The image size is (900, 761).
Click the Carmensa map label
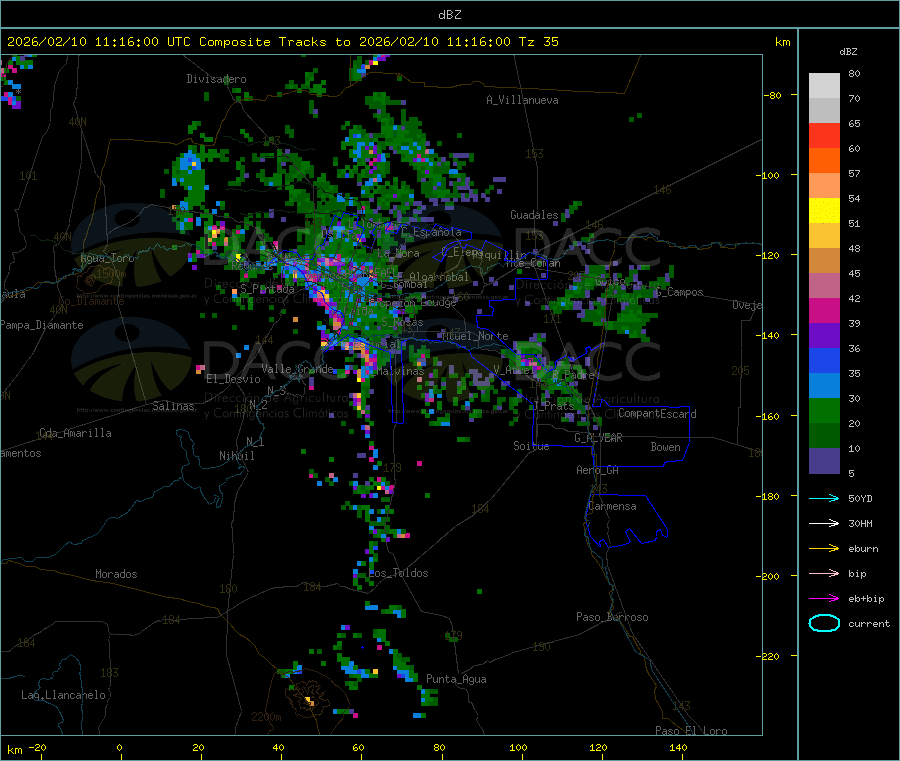[612, 506]
